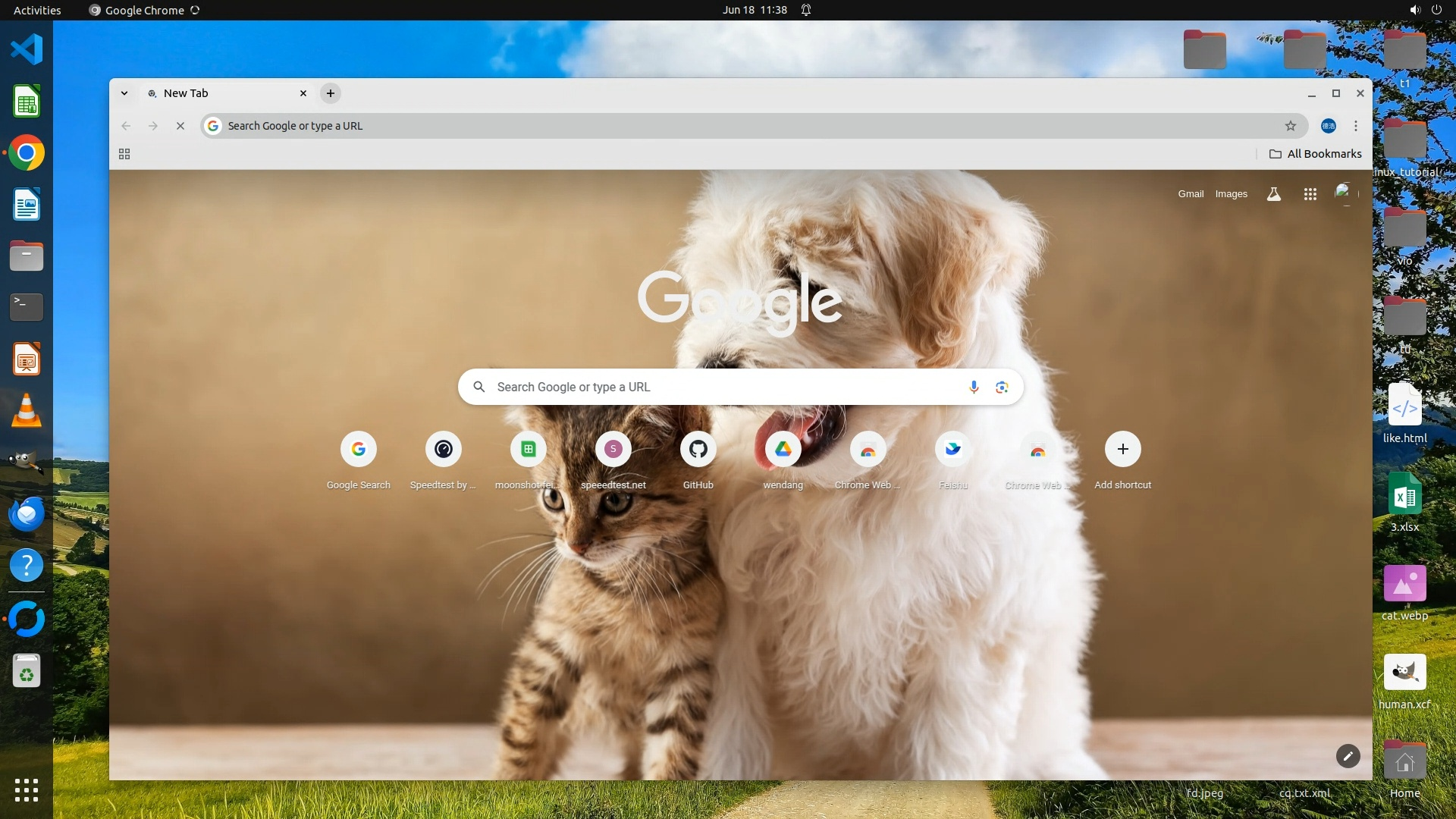Image resolution: width=1456 pixels, height=819 pixels.
Task: Open GitHub shortcut tile
Action: [698, 450]
